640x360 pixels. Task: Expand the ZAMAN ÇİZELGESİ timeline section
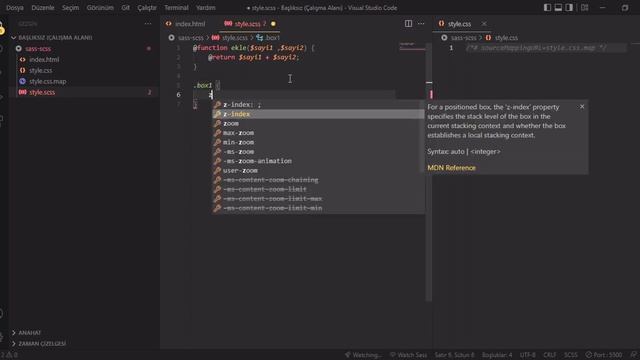[42, 344]
